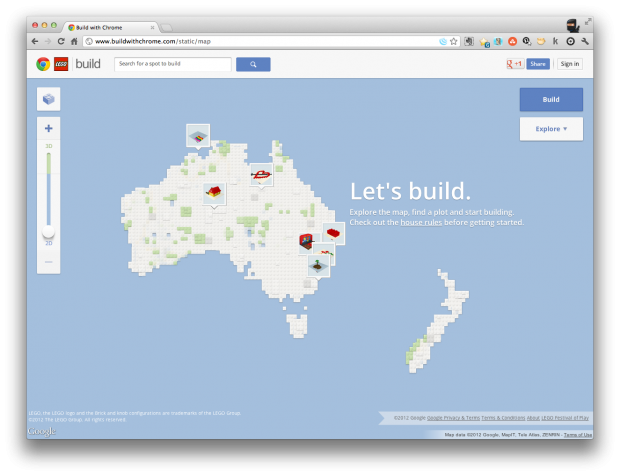Click the blue search magnifier button
The height and width of the screenshot is (476, 620).
point(253,64)
